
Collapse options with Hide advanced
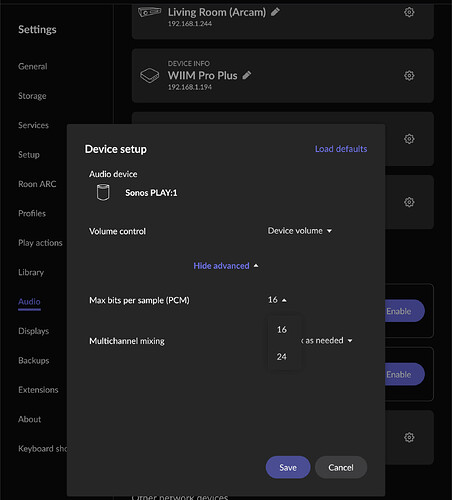pyautogui.click(x=226, y=266)
